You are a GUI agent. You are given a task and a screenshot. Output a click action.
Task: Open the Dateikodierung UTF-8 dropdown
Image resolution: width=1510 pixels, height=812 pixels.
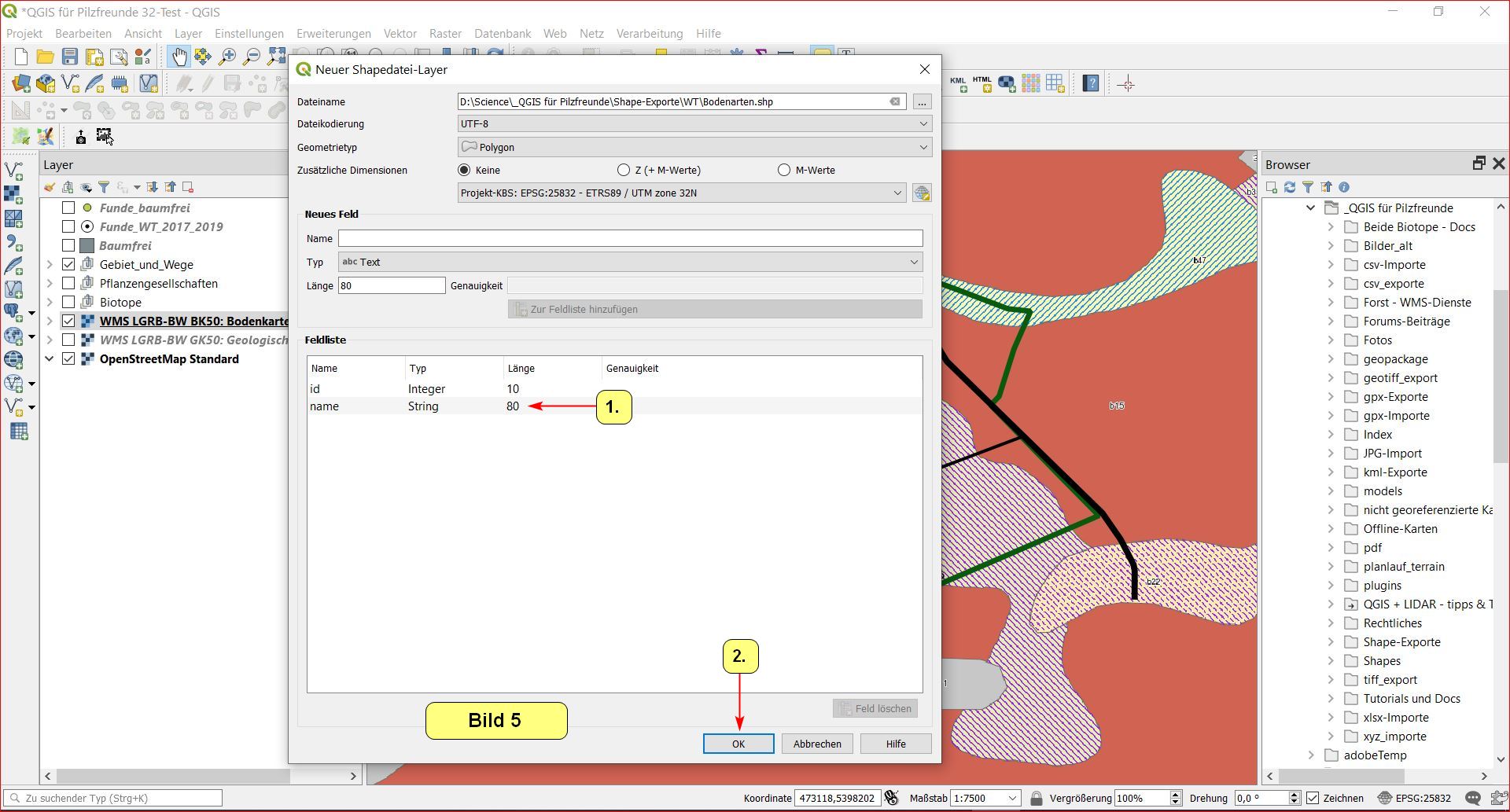pyautogui.click(x=694, y=124)
